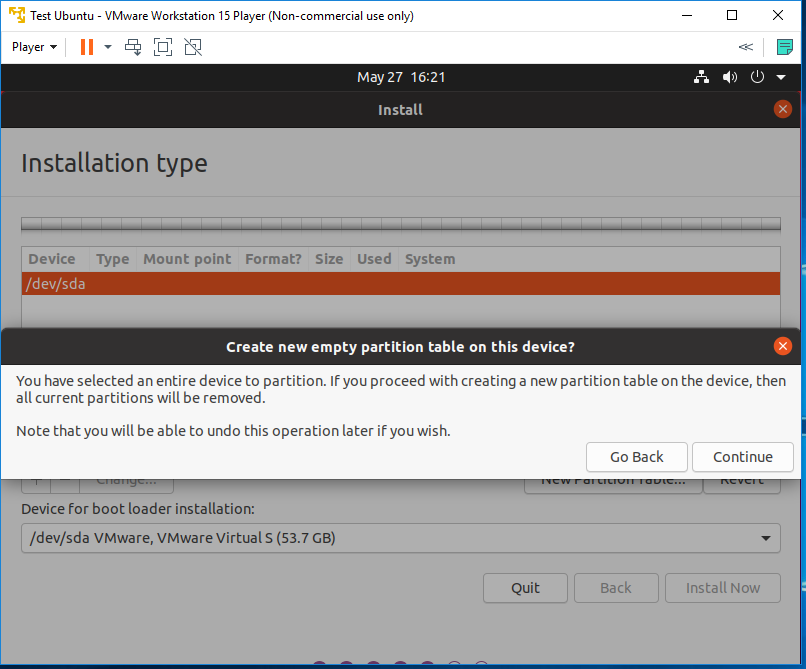Open the Ubuntu volume icon

point(729,77)
